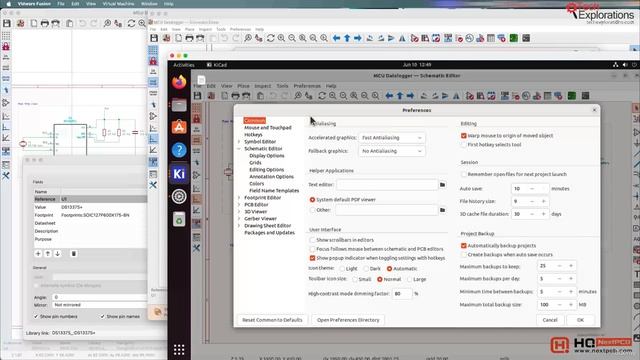640x360 pixels.
Task: Open Virtual Machine menu in macOS menu bar
Action: coord(118,4)
